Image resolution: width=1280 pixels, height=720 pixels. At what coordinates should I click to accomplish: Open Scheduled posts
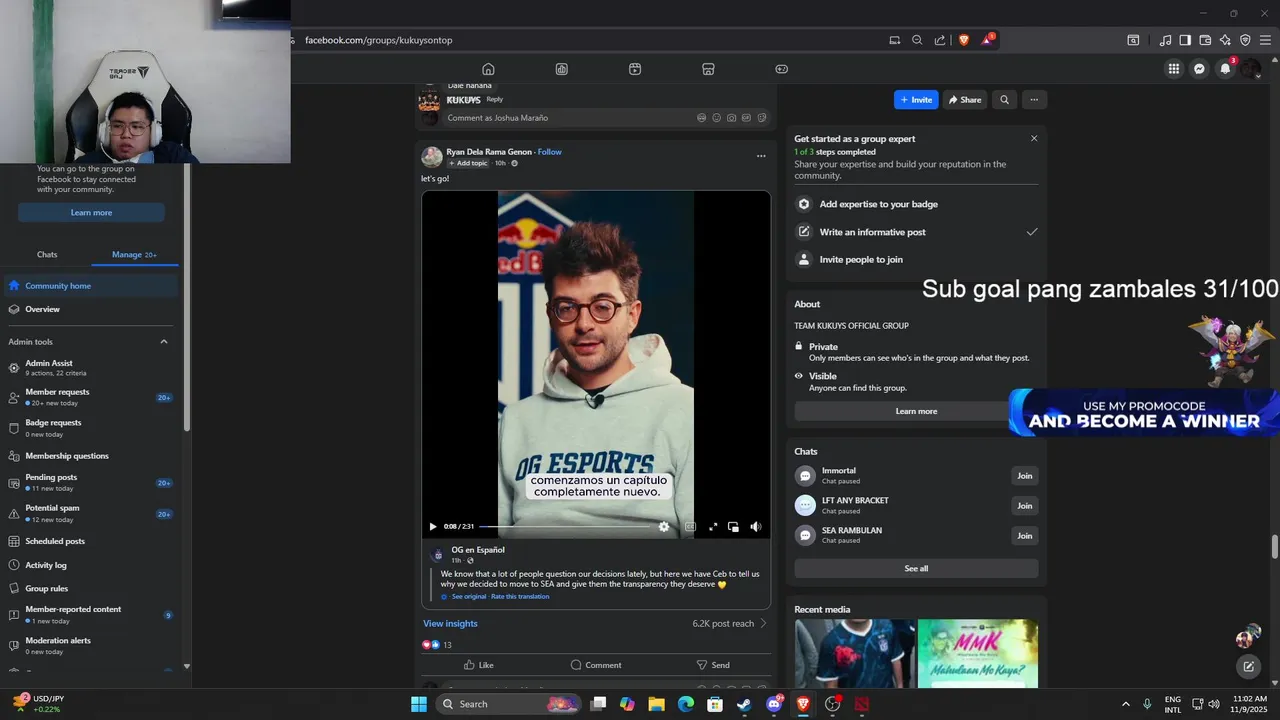coord(91,541)
